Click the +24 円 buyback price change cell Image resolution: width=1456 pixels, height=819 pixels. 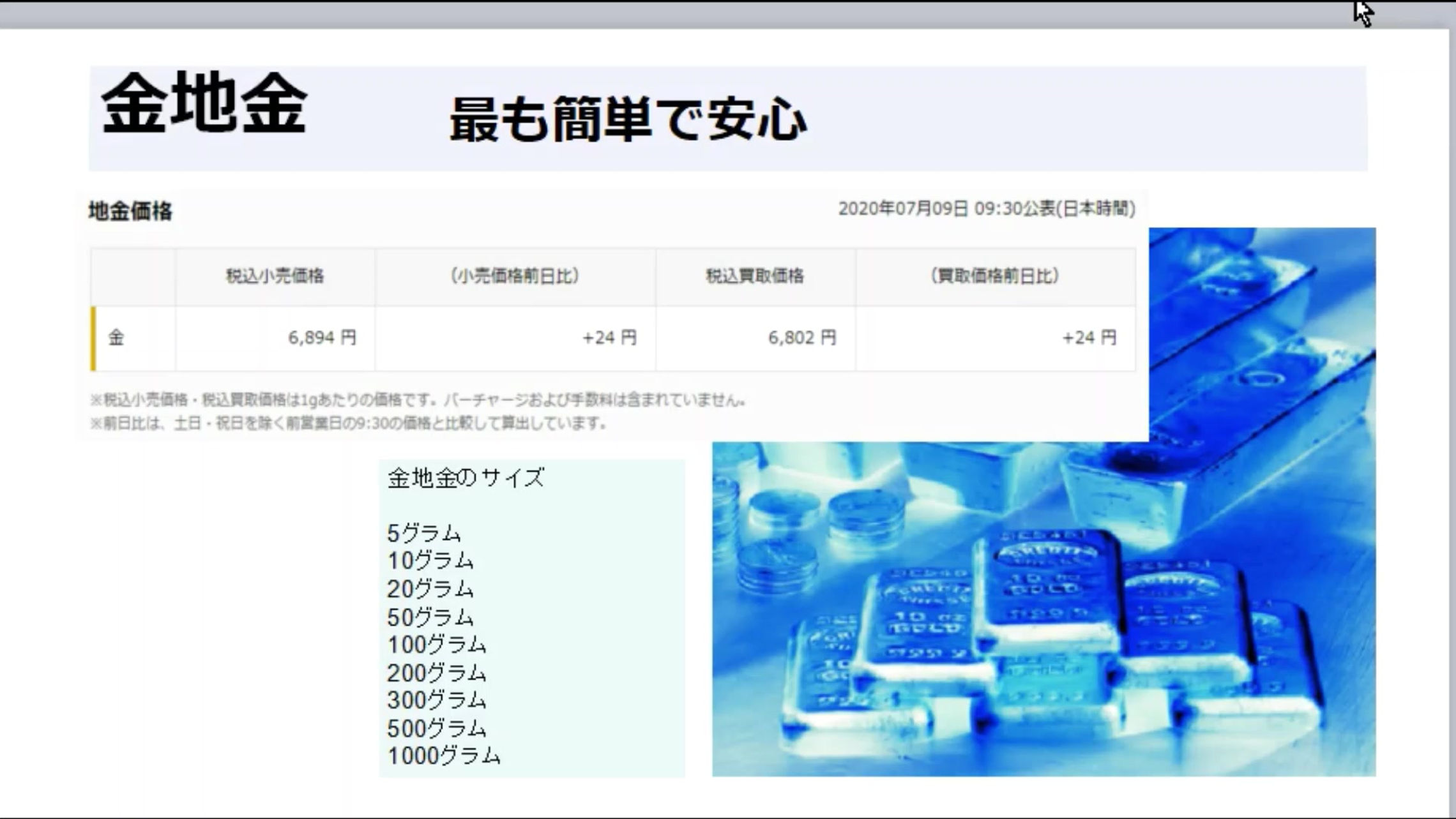coord(996,338)
